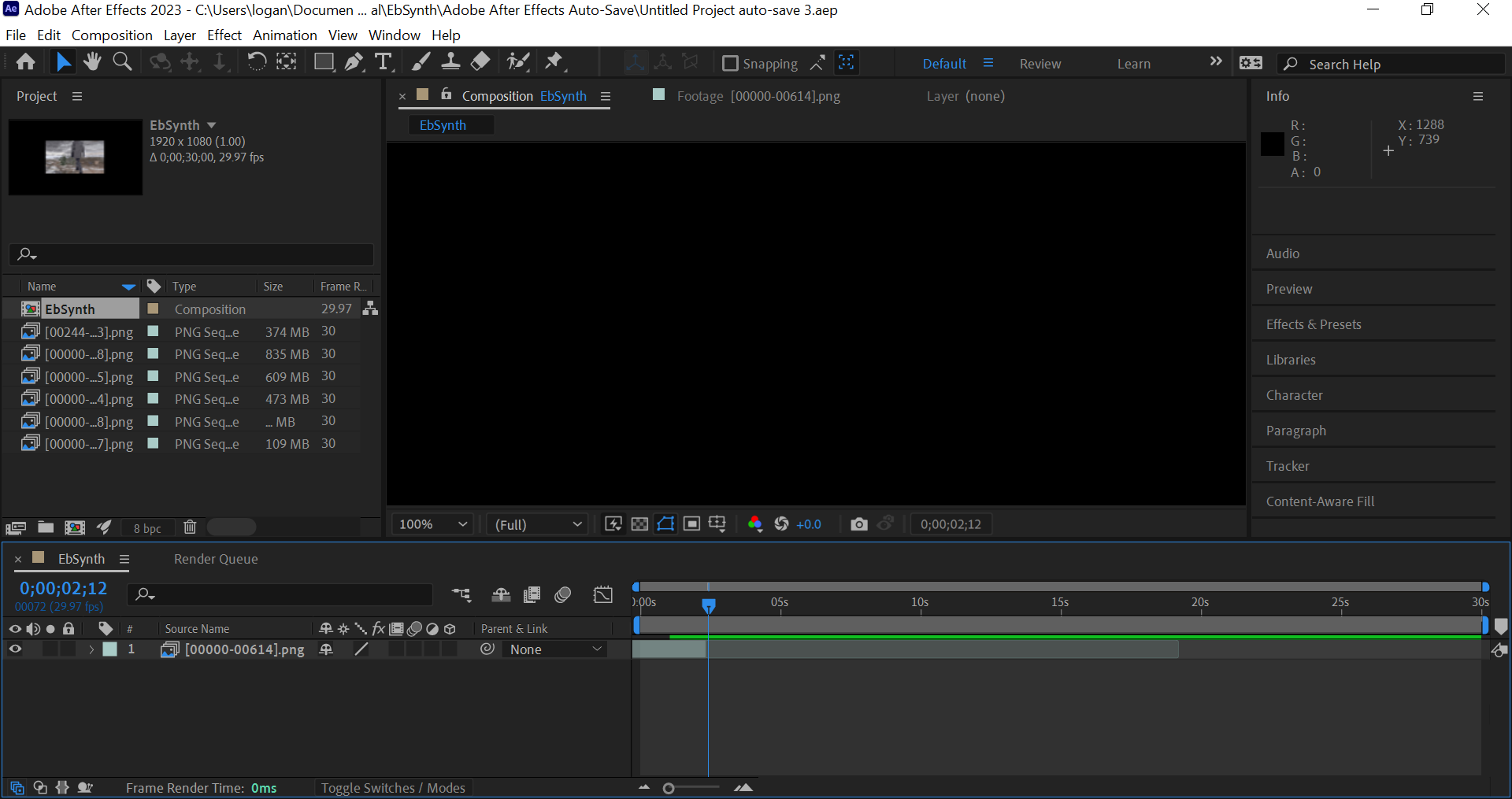Take a snapshot with camera icon

click(859, 524)
